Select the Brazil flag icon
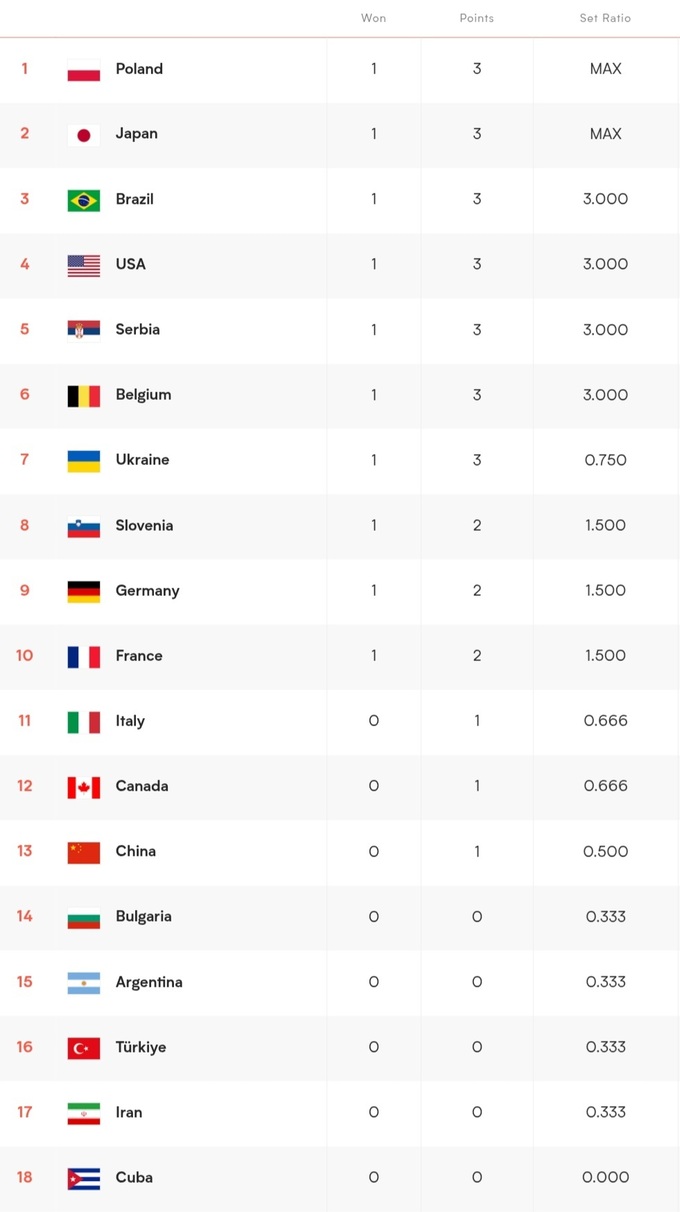680x1212 pixels. 84,201
